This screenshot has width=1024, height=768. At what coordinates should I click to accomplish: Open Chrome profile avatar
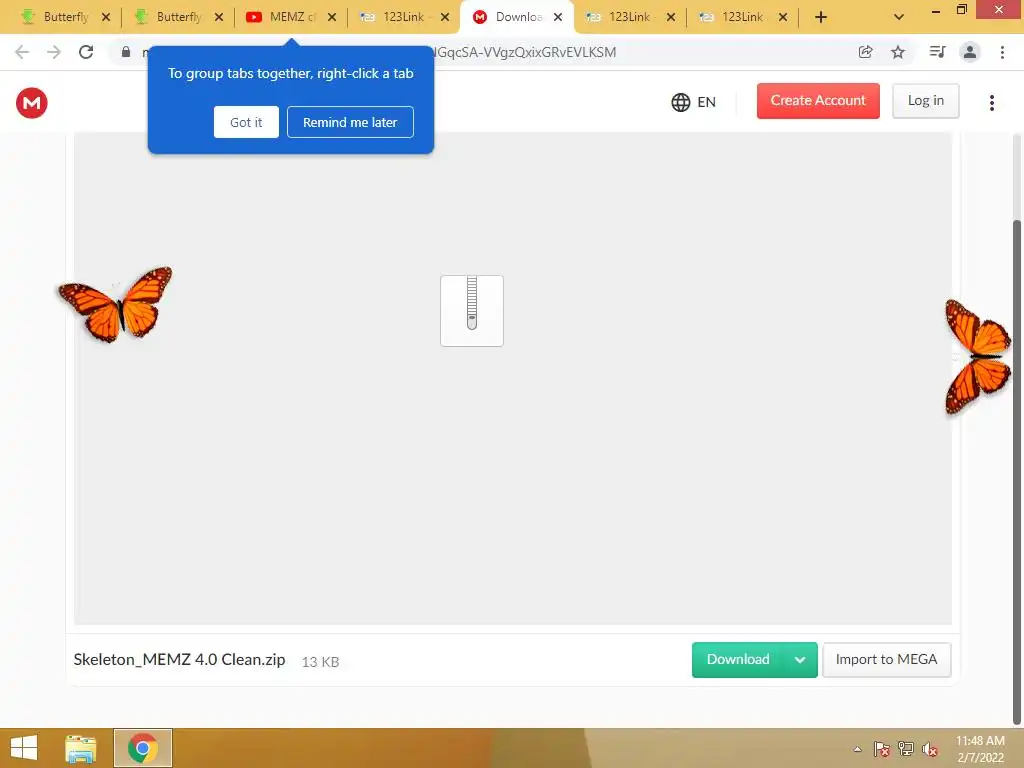pos(970,52)
